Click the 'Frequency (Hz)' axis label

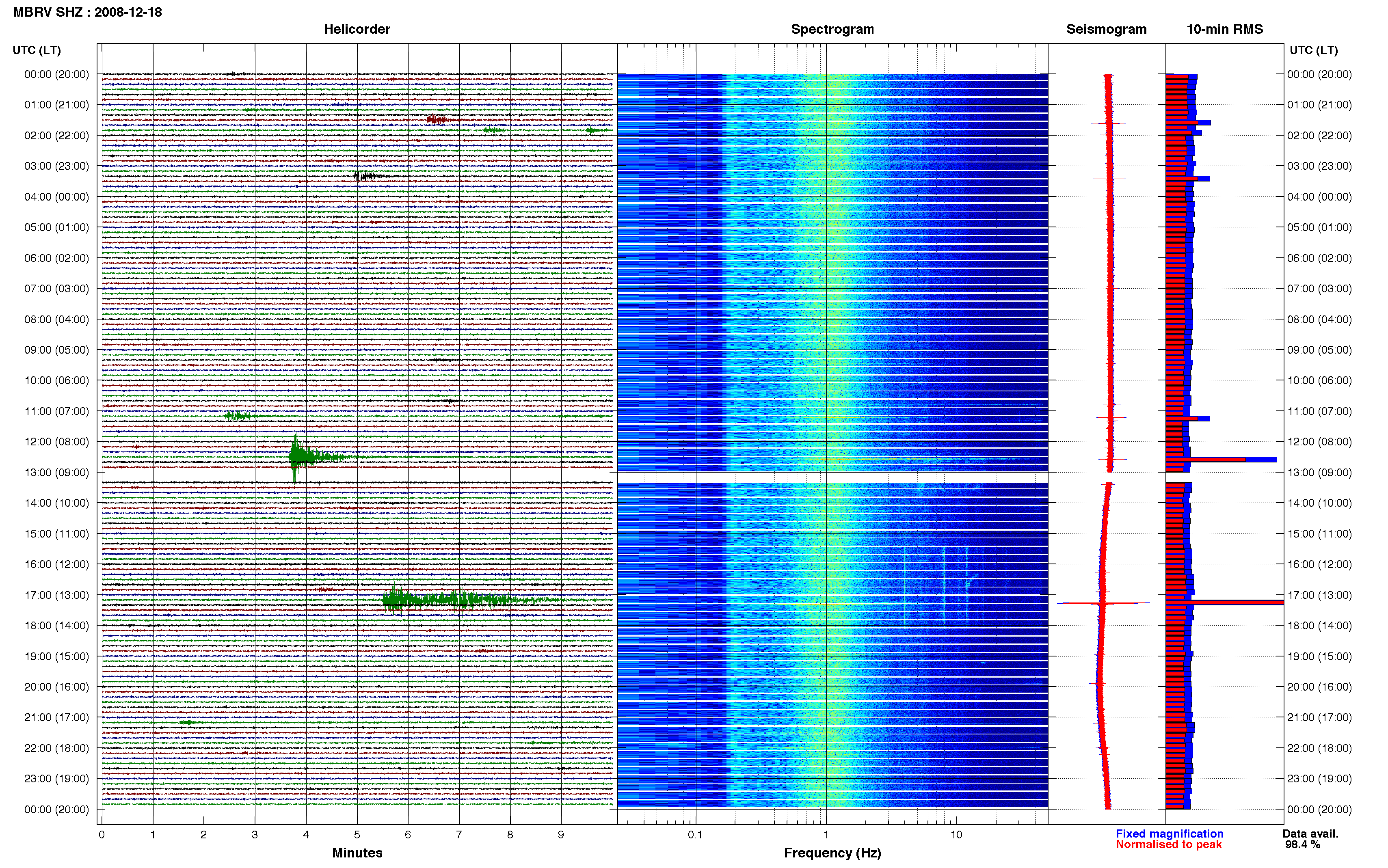[x=832, y=853]
